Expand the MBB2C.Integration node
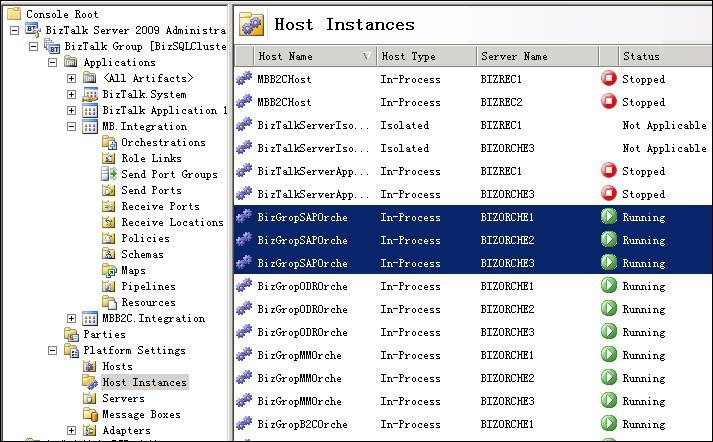The width and height of the screenshot is (713, 442). 71,318
